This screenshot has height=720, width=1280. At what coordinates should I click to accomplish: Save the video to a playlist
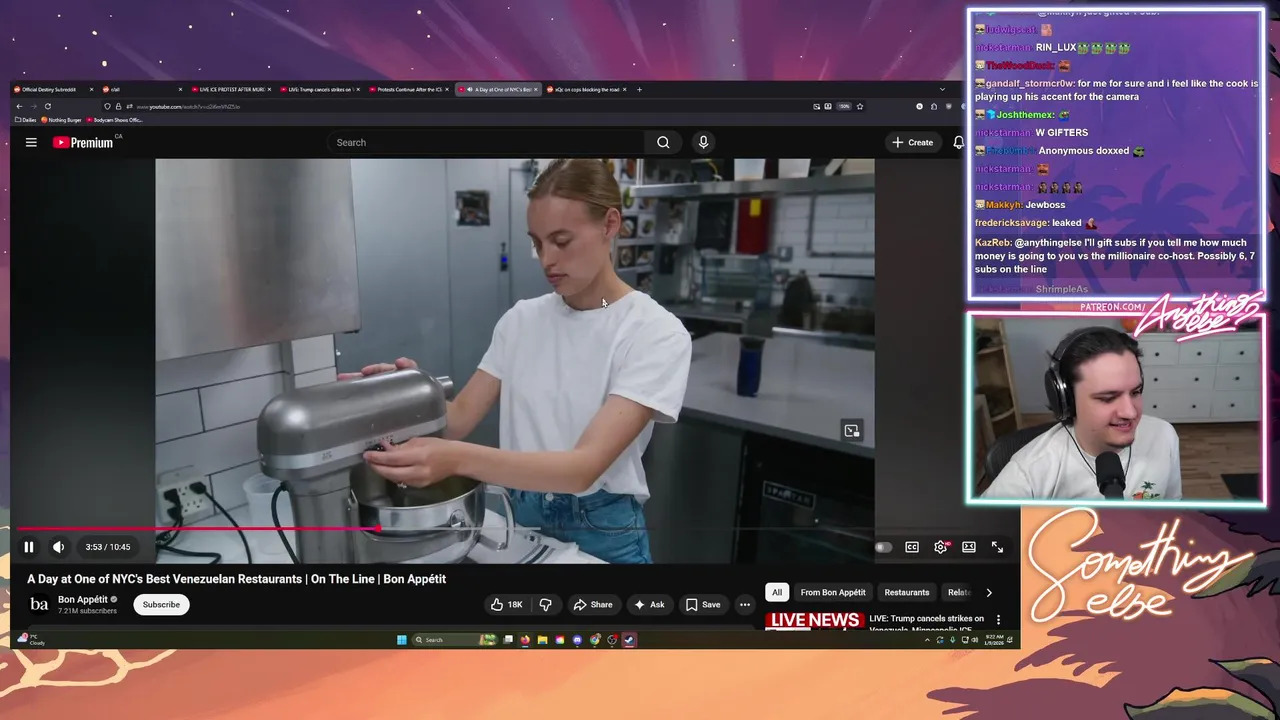pyautogui.click(x=703, y=604)
